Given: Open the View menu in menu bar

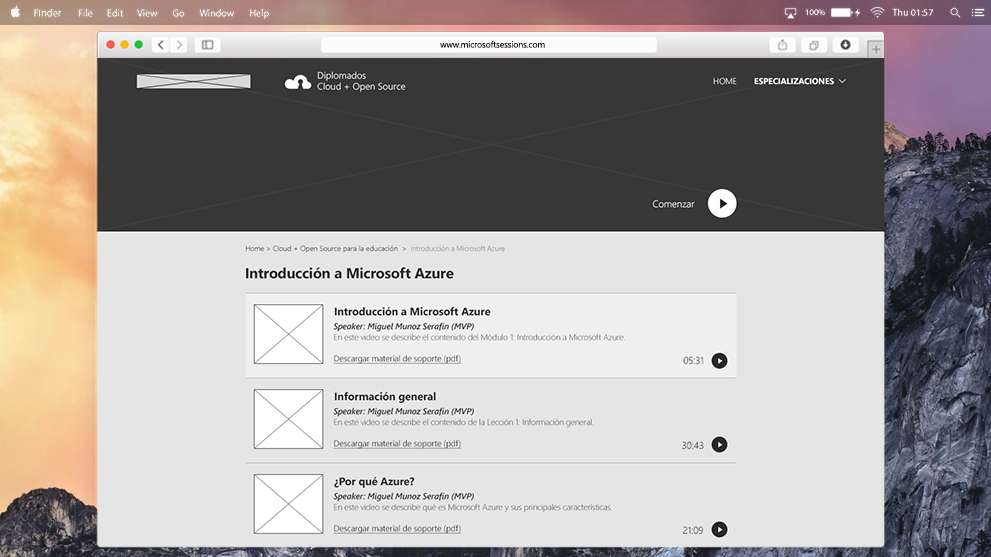Looking at the screenshot, I should click(x=147, y=13).
